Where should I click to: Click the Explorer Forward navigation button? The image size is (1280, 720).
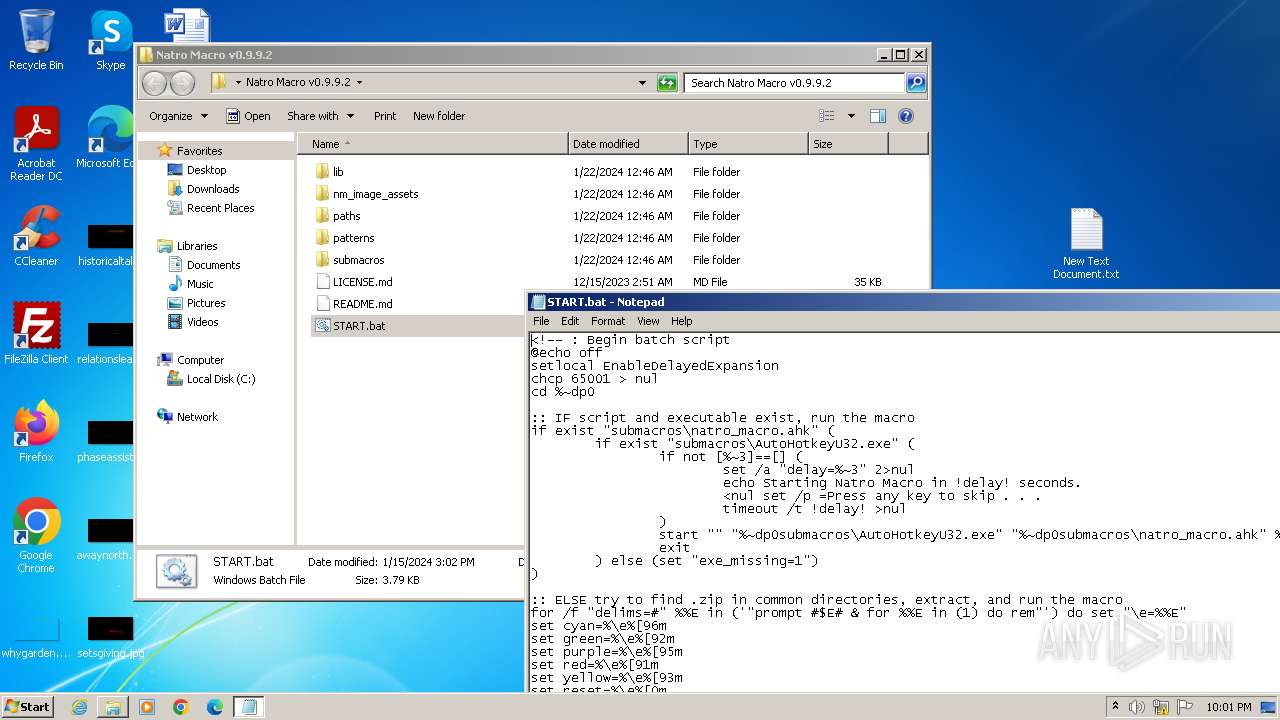[182, 83]
